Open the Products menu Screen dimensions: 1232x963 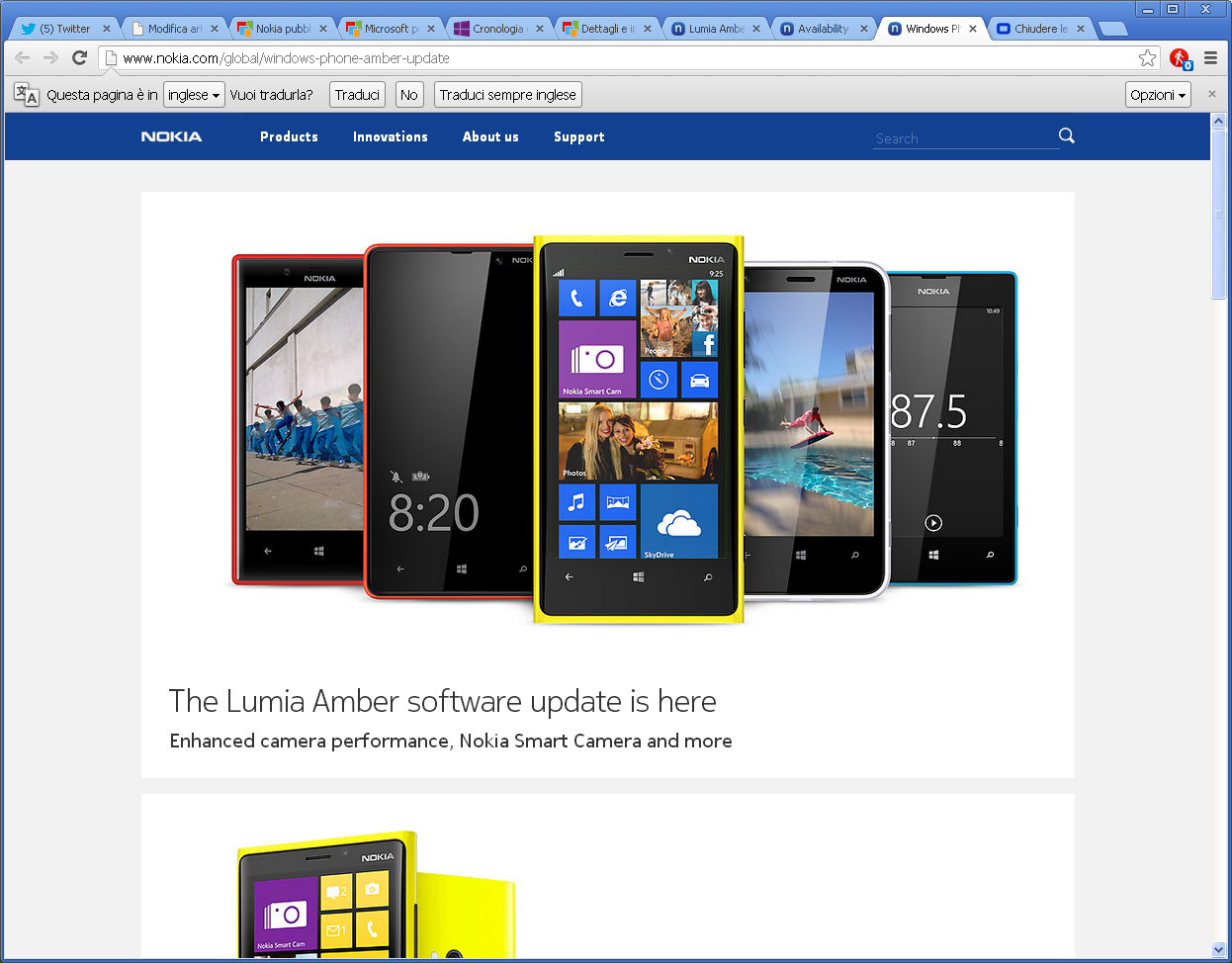pyautogui.click(x=289, y=136)
